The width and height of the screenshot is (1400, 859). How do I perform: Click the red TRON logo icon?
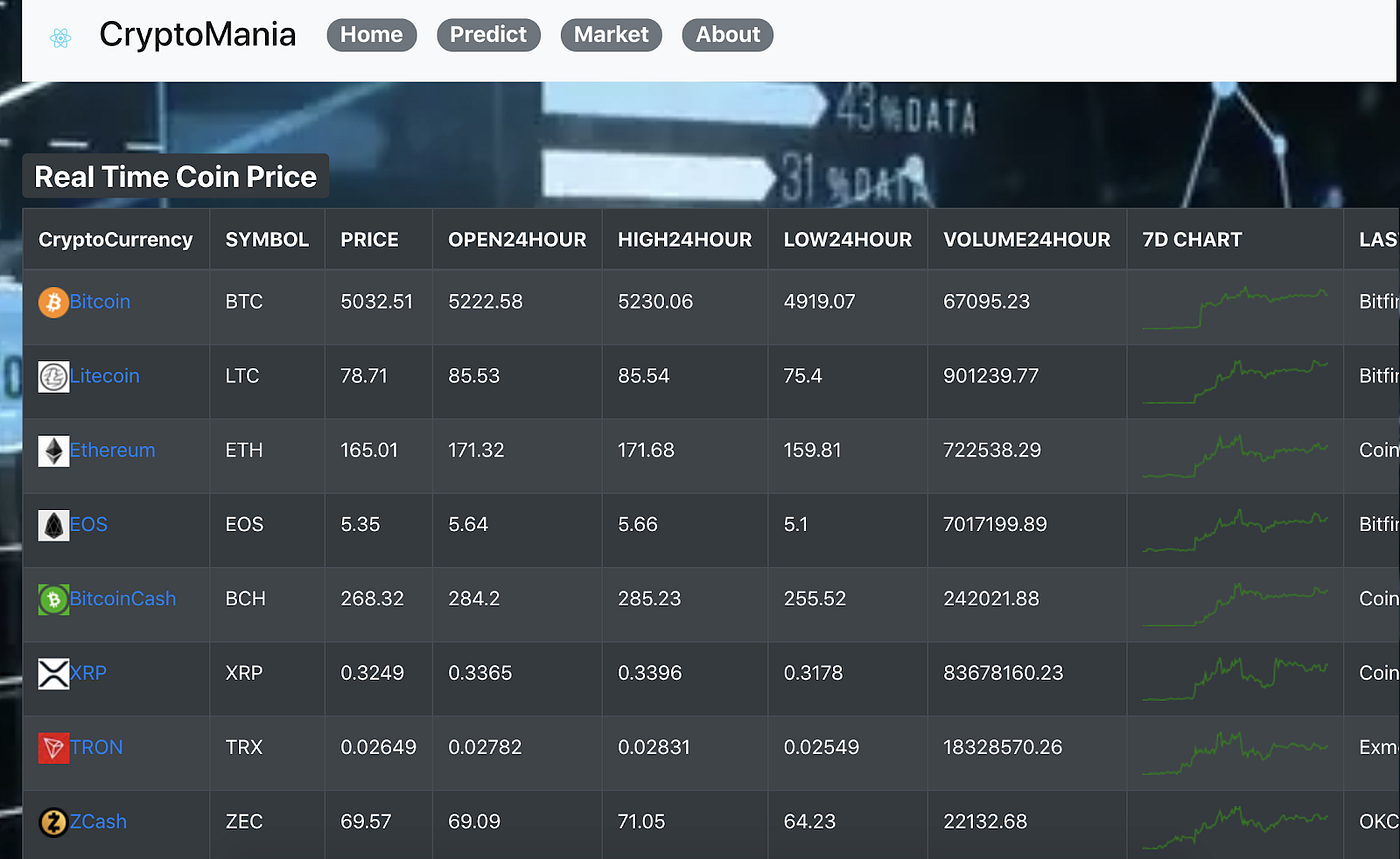[52, 747]
